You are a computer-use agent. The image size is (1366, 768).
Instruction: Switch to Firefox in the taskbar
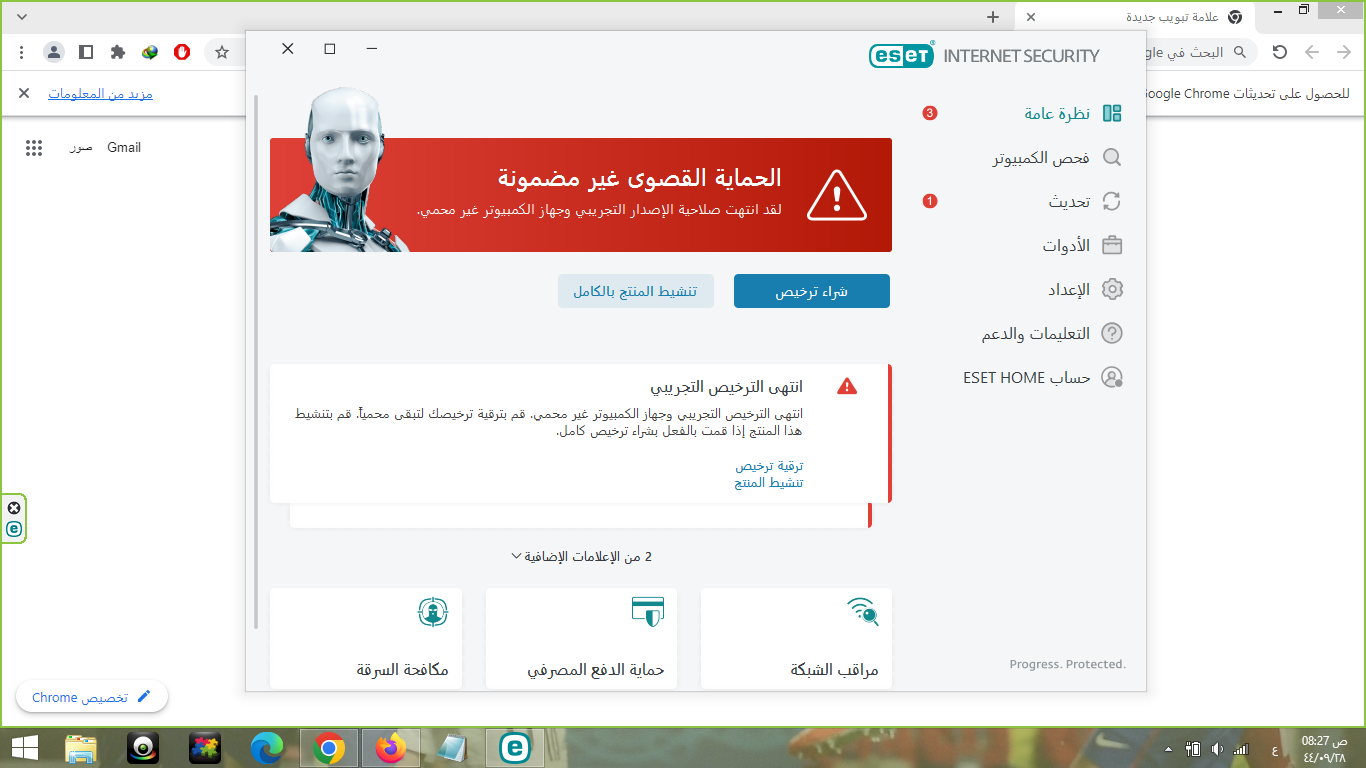pyautogui.click(x=391, y=748)
